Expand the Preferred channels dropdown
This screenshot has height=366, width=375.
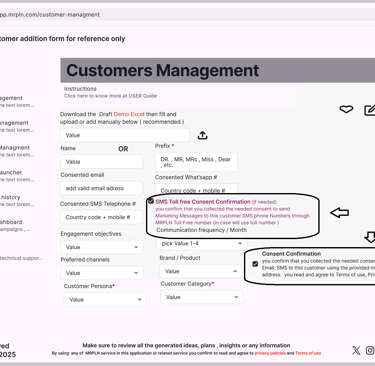click(x=102, y=273)
